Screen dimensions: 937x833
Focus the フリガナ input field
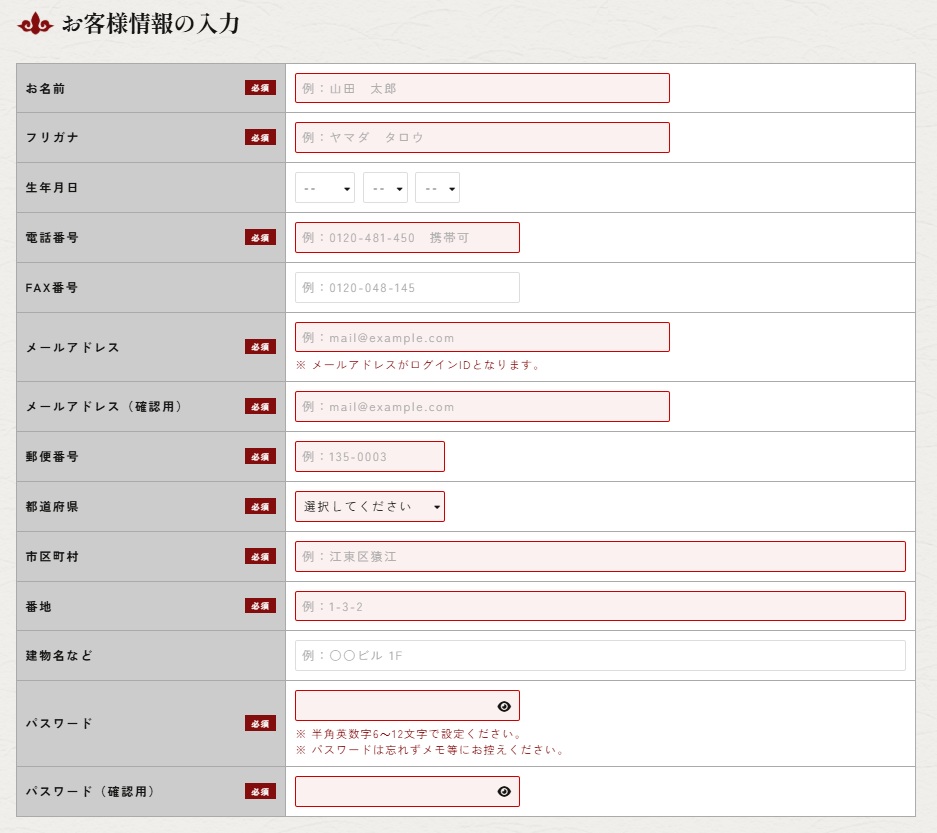coord(481,138)
